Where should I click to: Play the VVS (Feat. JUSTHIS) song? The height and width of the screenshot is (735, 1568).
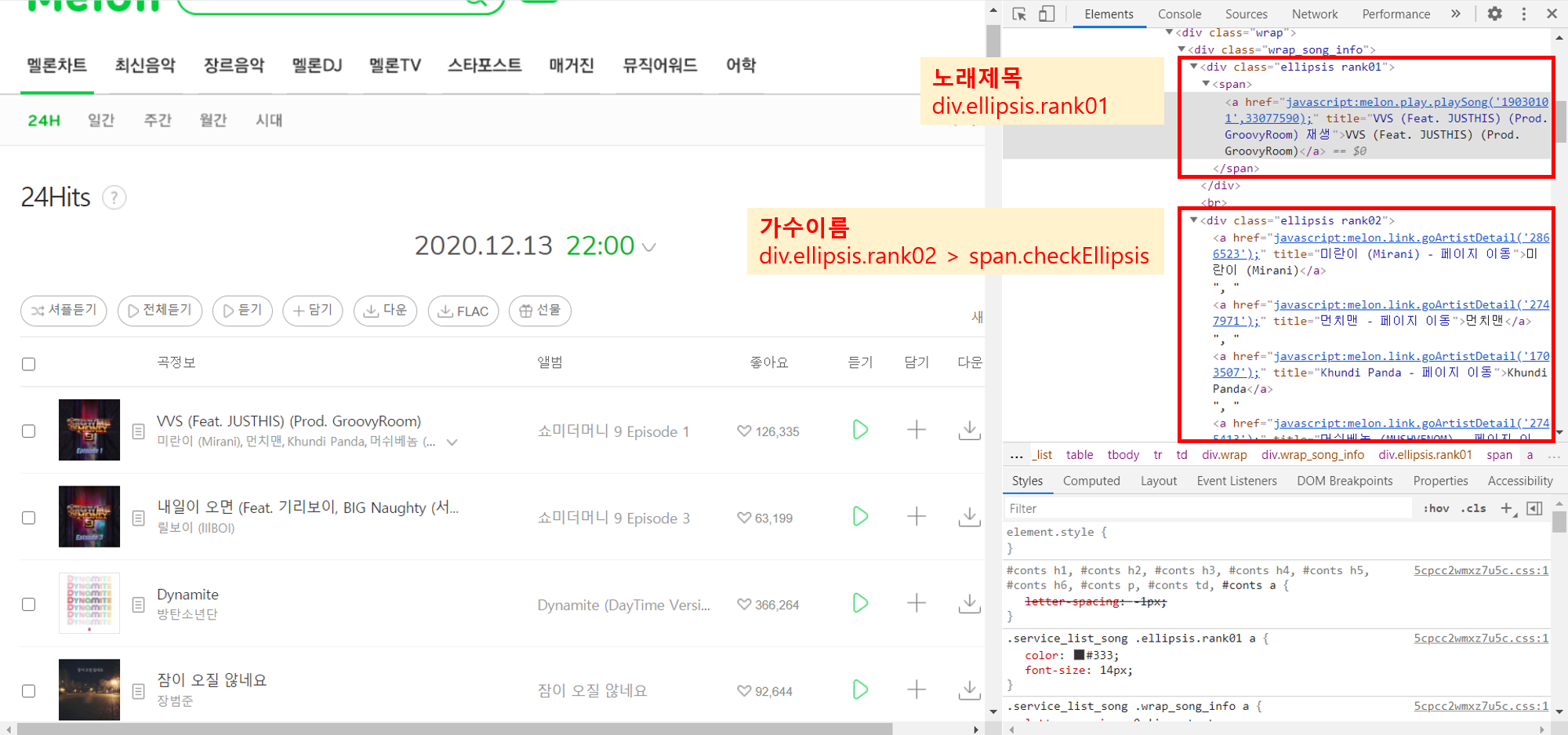[860, 430]
